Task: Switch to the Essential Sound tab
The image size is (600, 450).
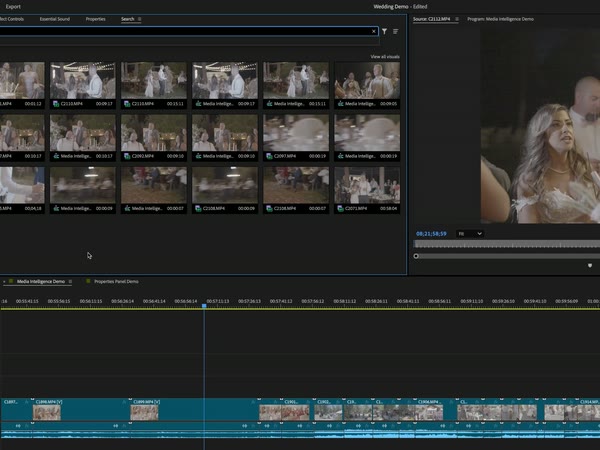Action: pos(55,19)
